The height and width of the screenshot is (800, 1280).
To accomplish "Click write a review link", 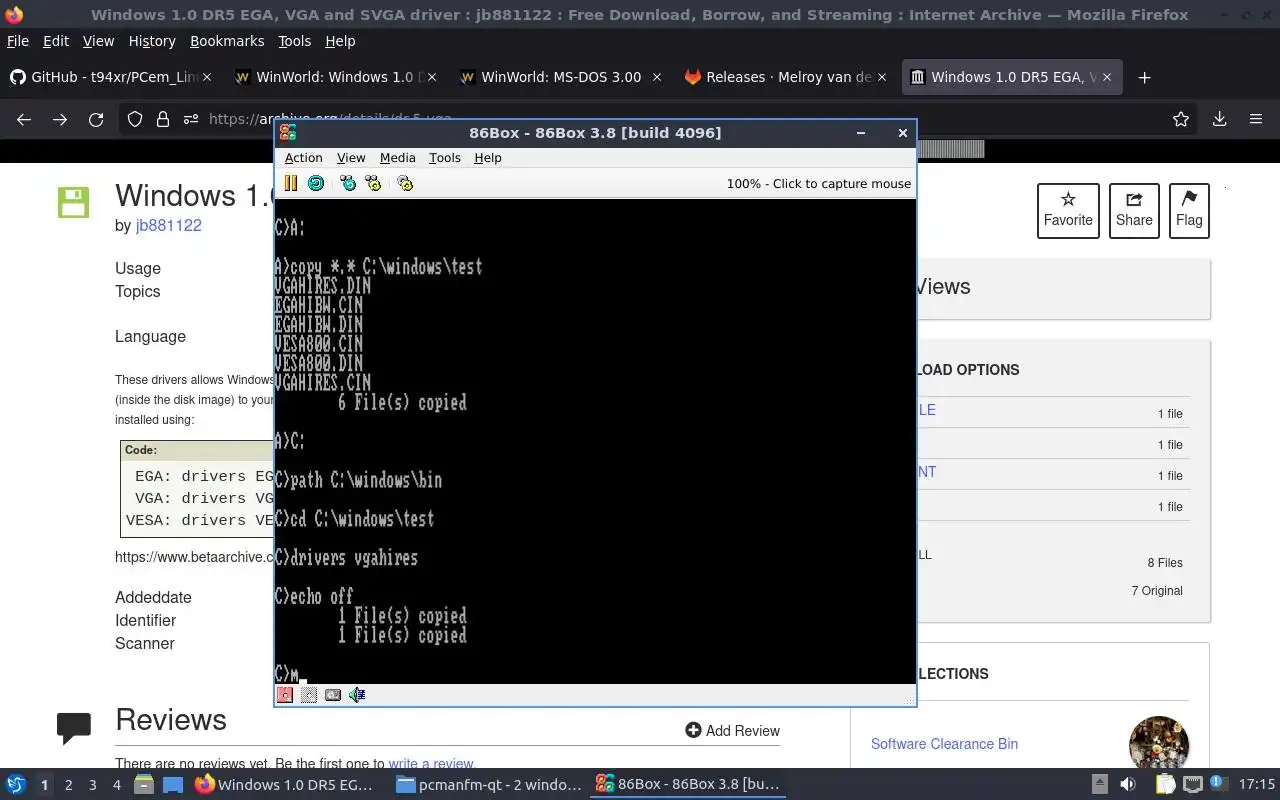I will (431, 763).
